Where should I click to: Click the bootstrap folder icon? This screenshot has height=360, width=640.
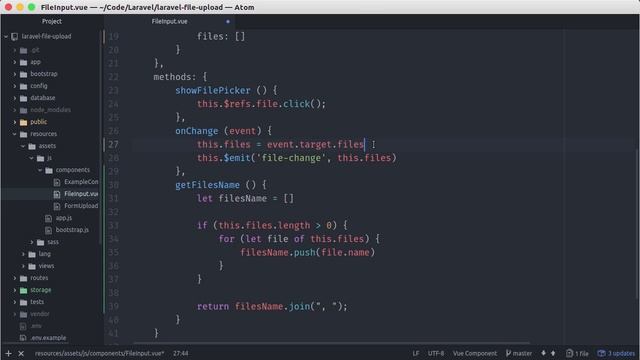(24, 74)
